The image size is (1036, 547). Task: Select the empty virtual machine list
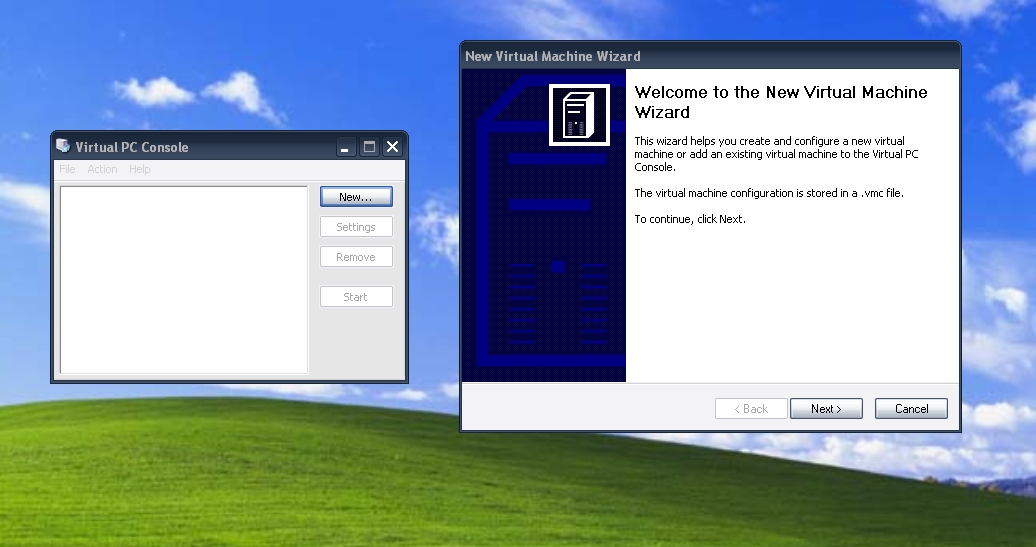point(184,280)
